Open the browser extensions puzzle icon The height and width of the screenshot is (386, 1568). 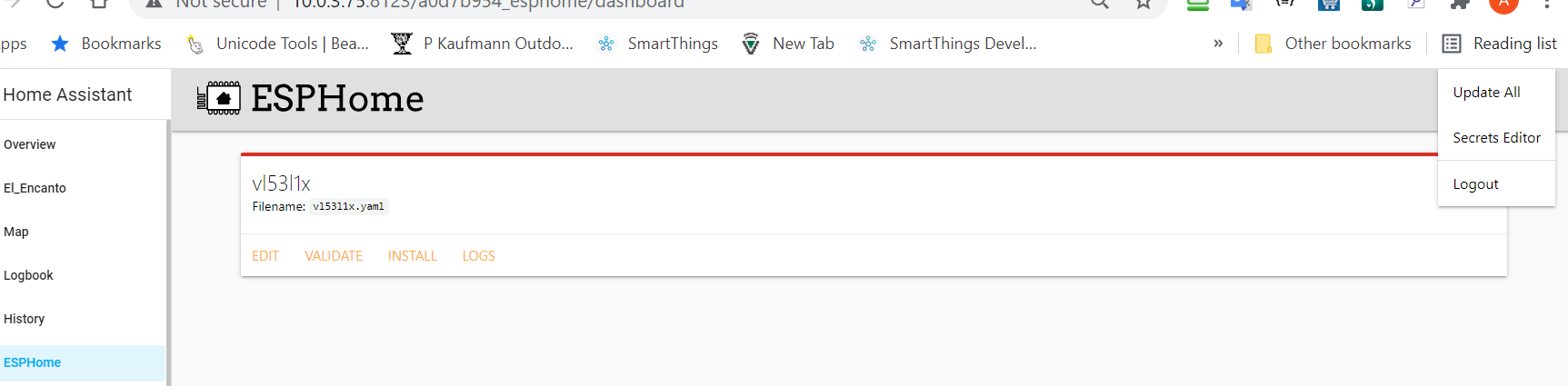click(x=1460, y=5)
